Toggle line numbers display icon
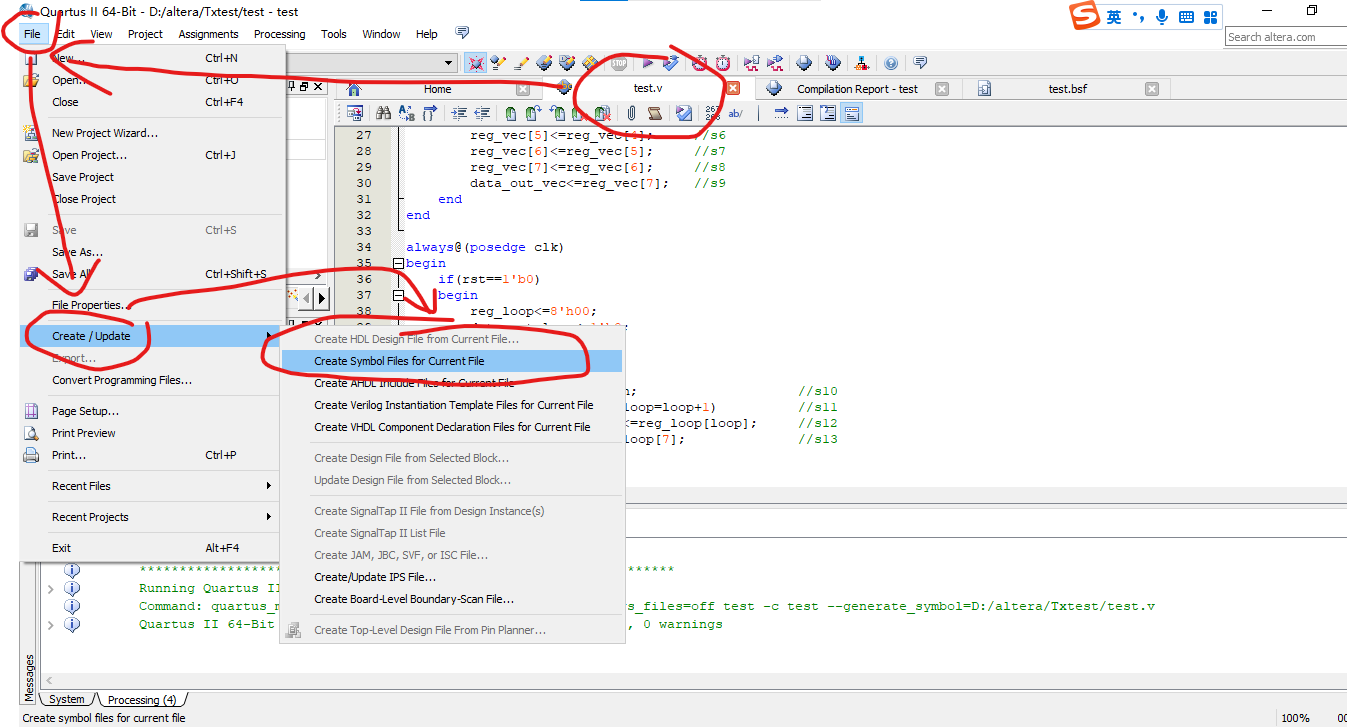Image resolution: width=1347 pixels, height=727 pixels. pos(712,113)
